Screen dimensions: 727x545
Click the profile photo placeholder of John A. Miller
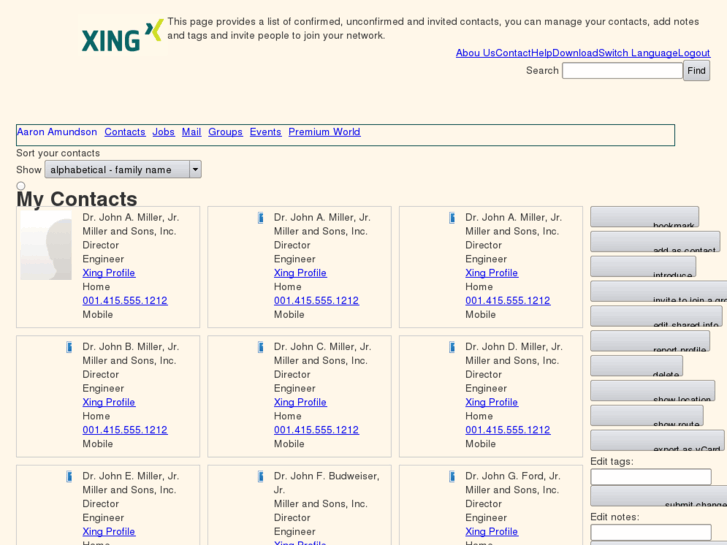[x=46, y=245]
